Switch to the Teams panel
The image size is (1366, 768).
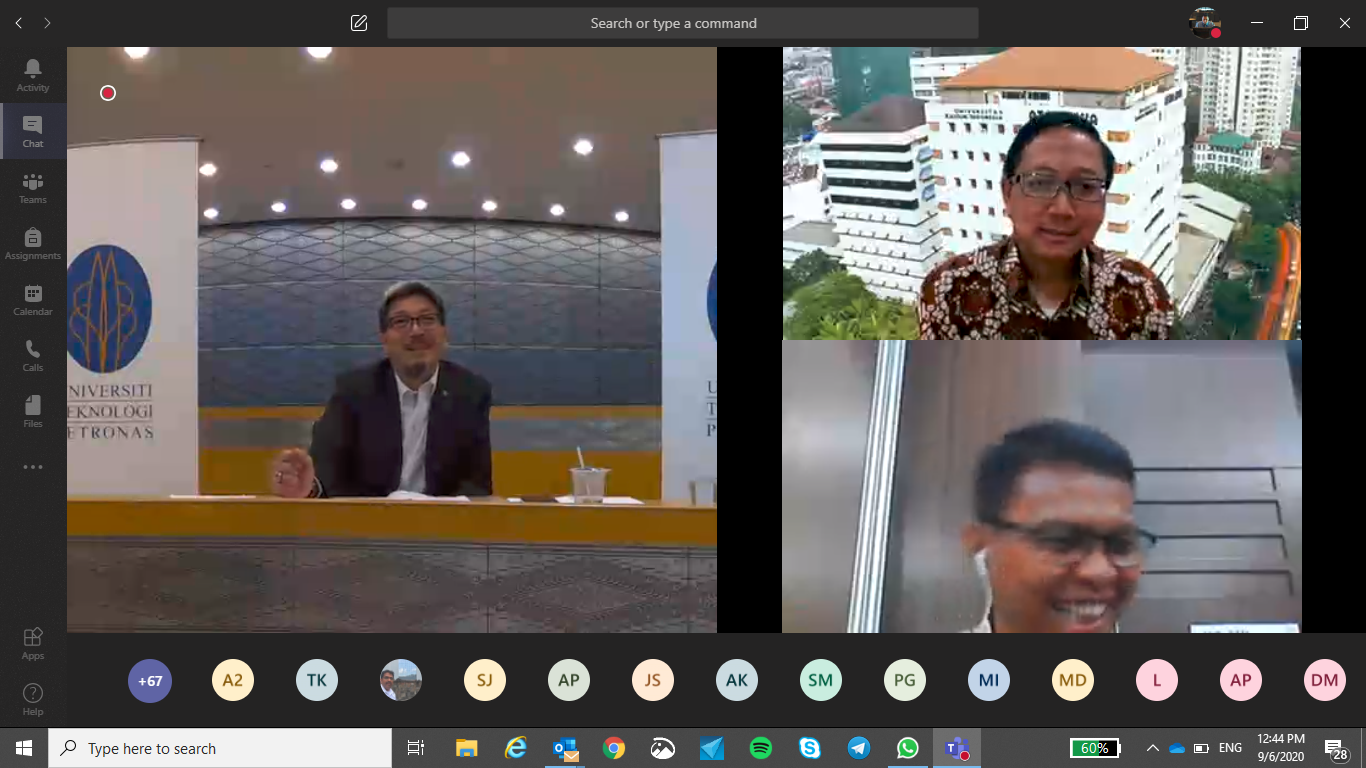coord(32,187)
